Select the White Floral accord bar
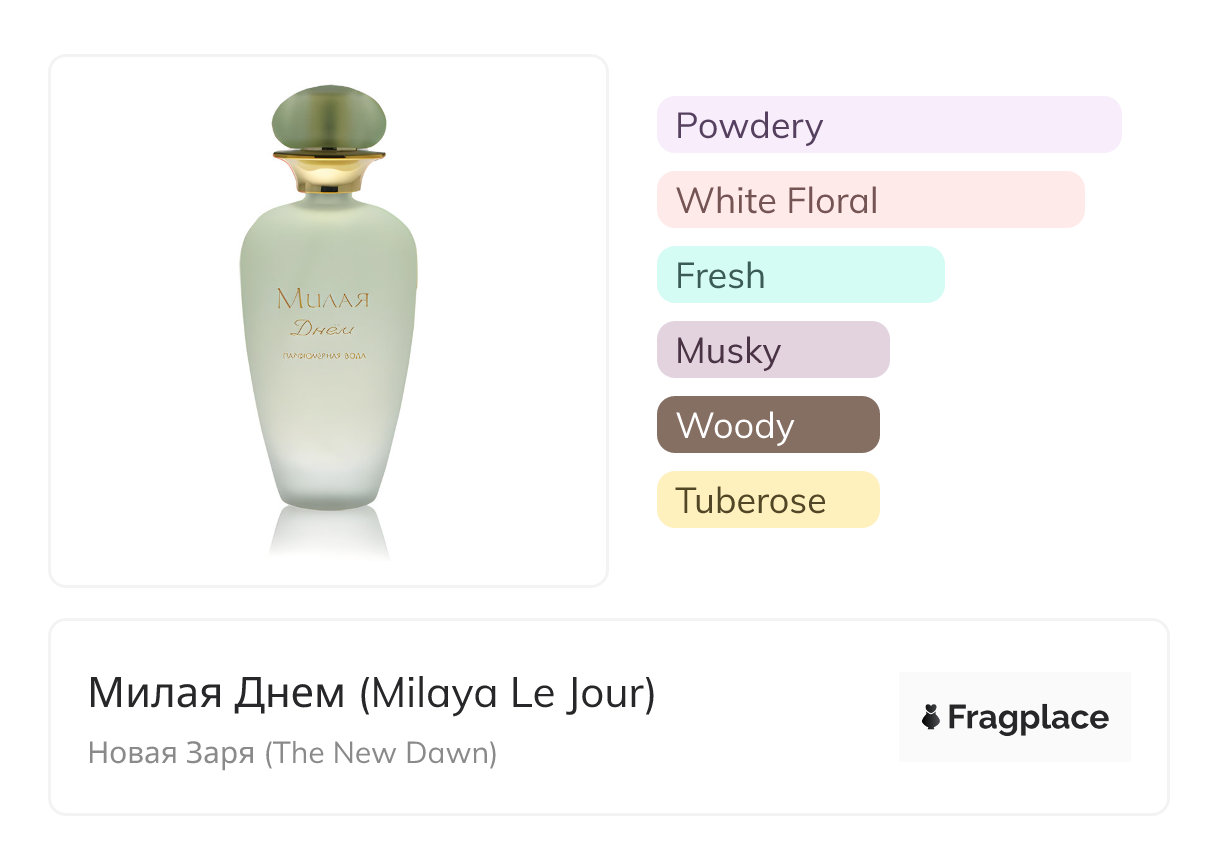The width and height of the screenshot is (1218, 864). [x=870, y=200]
